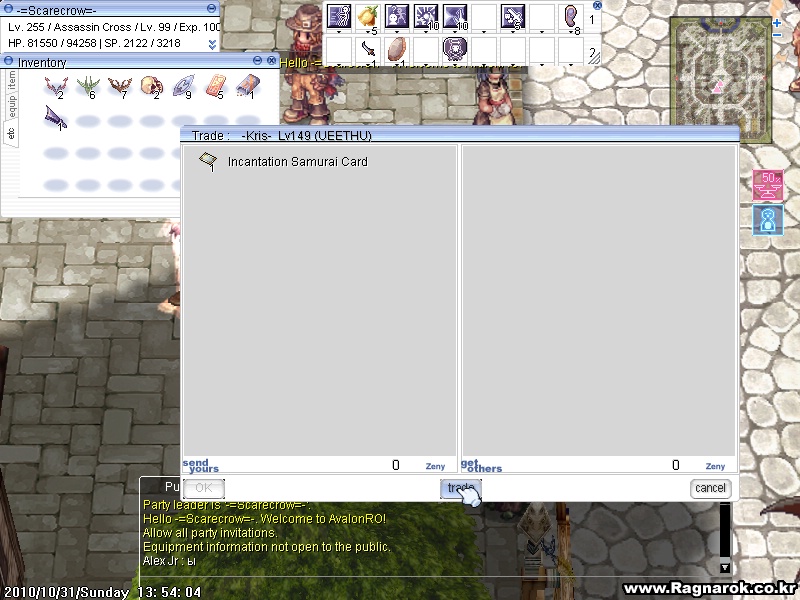800x600 pixels.
Task: Use the fifth hotkey skill, the second marked level 10
Action: [x=455, y=17]
